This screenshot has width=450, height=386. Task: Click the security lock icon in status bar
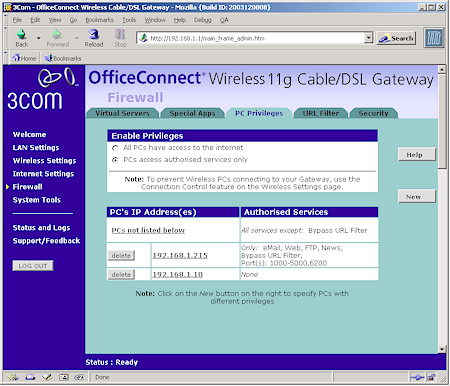point(431,377)
